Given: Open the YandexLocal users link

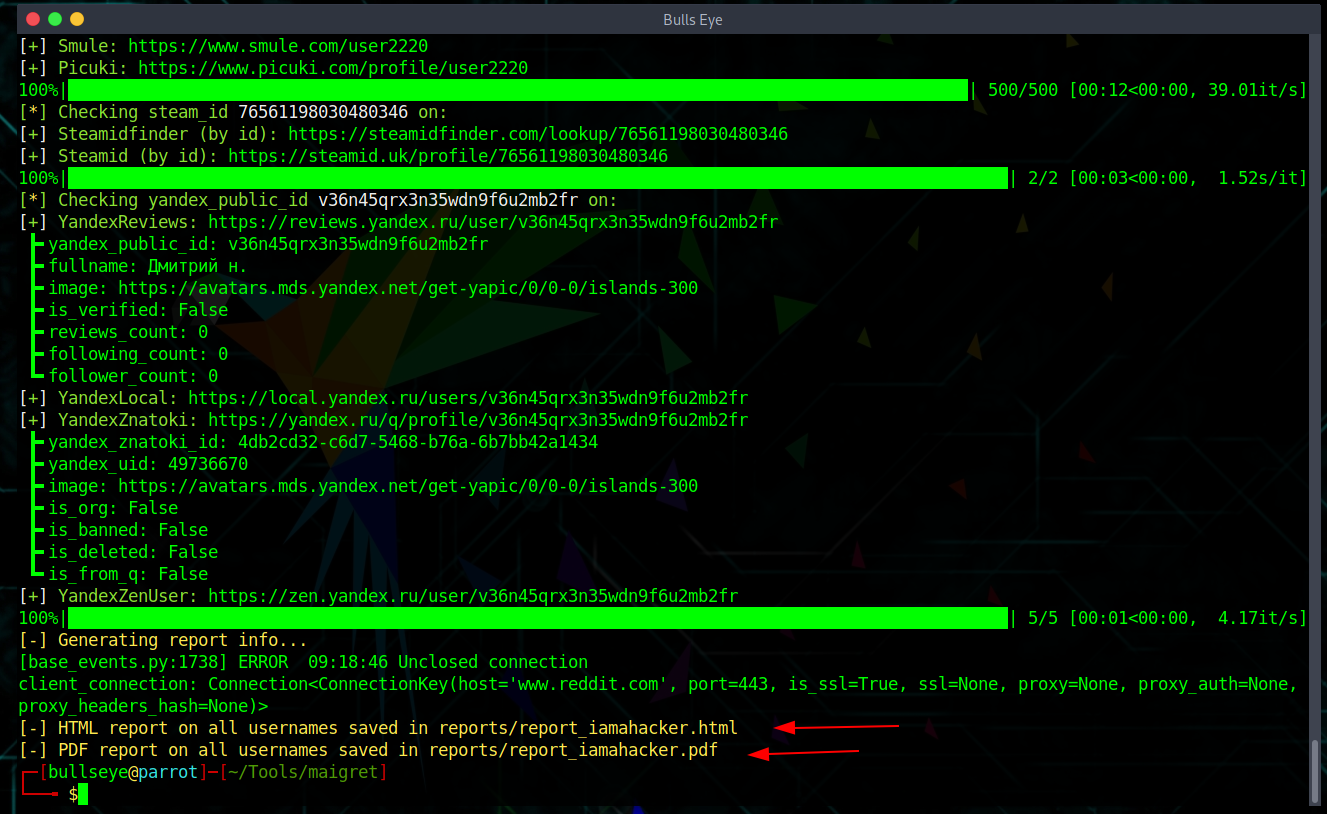Looking at the screenshot, I should (x=468, y=398).
